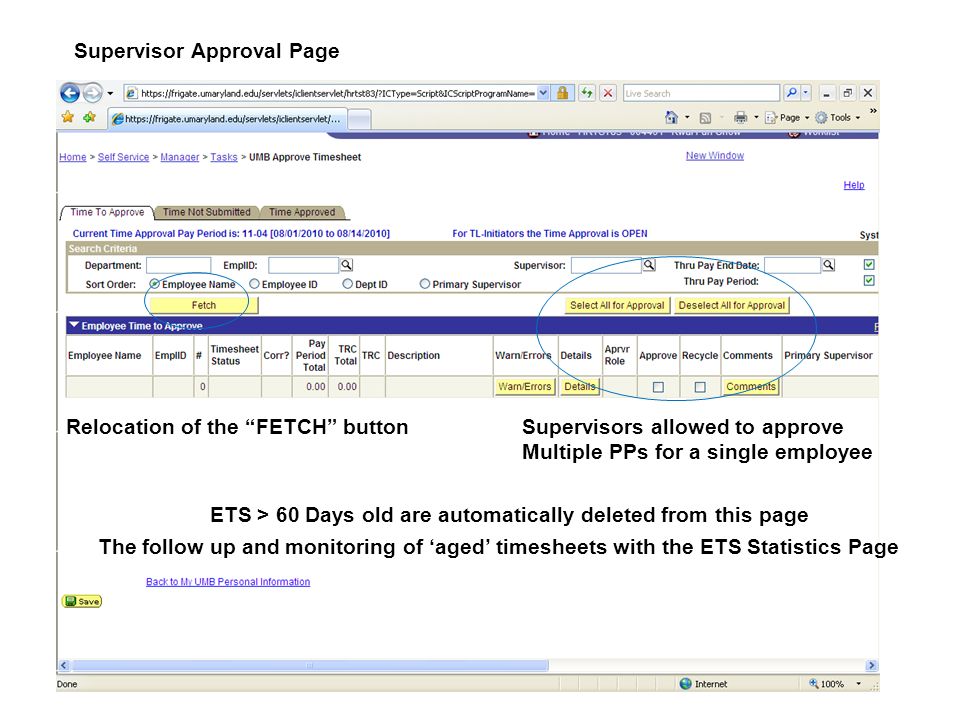Expand the toolbar overflow chevron
This screenshot has height=720, width=960.
873,111
